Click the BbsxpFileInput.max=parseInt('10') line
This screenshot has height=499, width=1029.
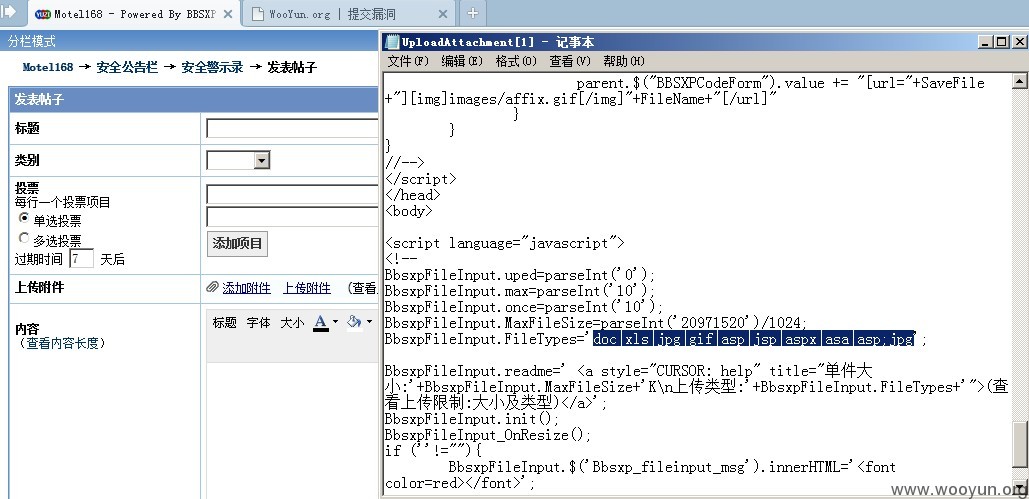pos(520,291)
